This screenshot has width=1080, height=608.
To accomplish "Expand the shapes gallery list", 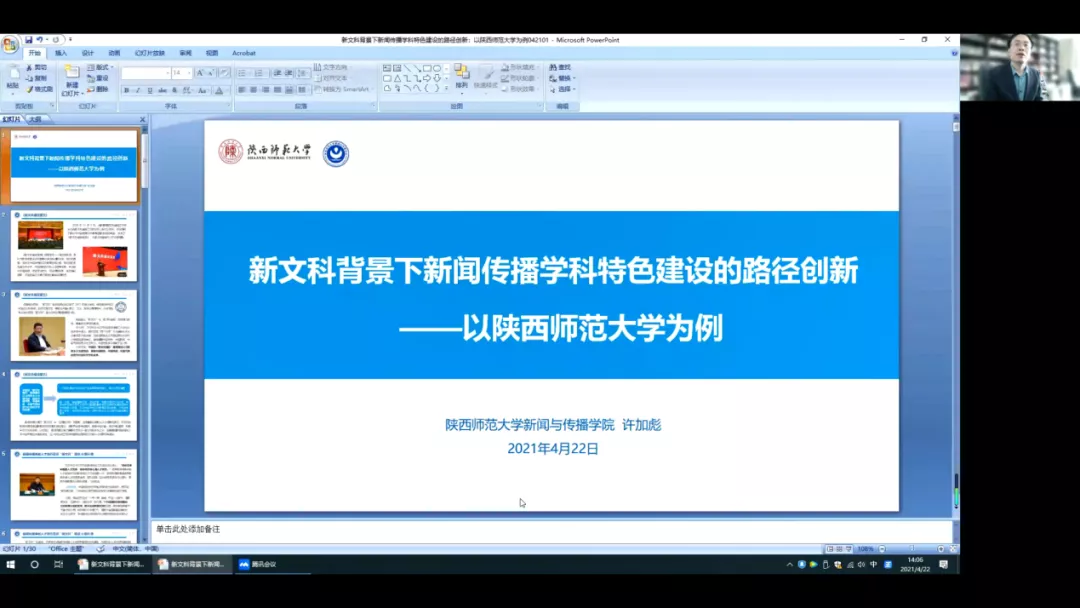I will click(445, 88).
